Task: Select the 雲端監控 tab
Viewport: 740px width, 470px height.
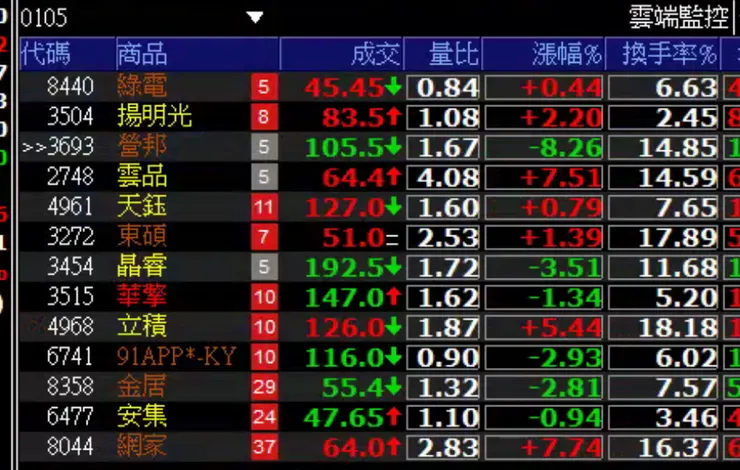Action: pos(679,18)
